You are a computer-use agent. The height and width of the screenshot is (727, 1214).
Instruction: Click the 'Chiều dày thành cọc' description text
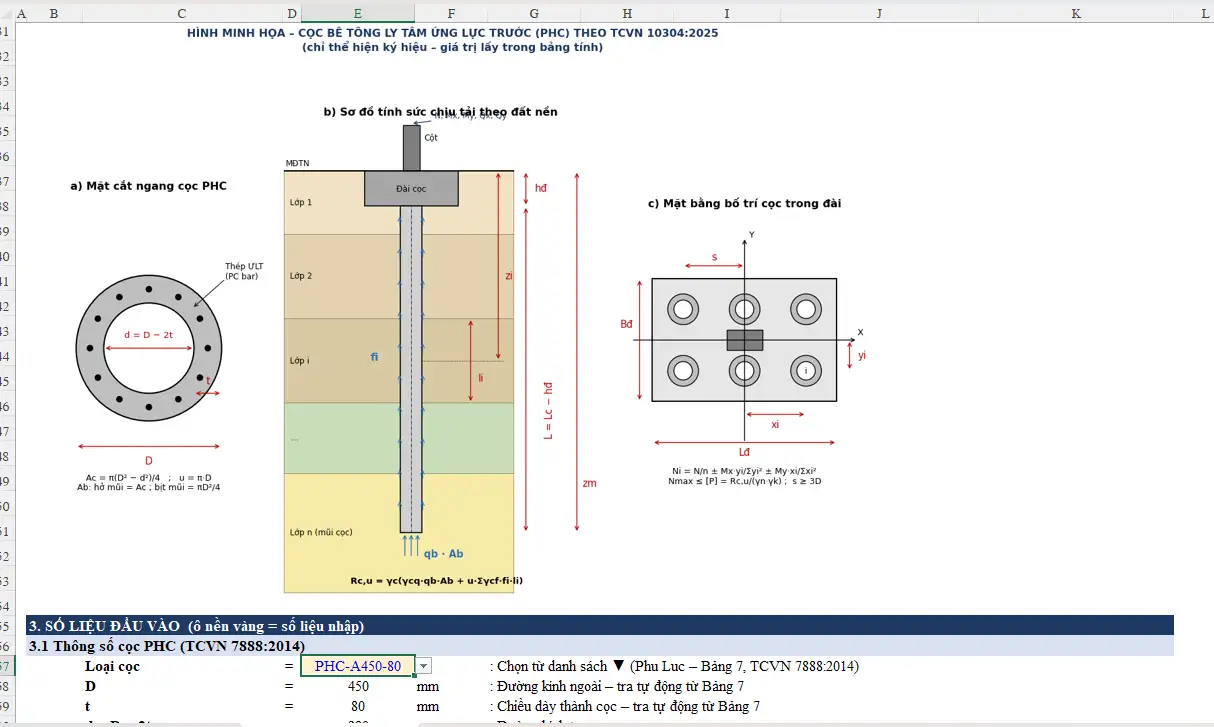pos(625,706)
